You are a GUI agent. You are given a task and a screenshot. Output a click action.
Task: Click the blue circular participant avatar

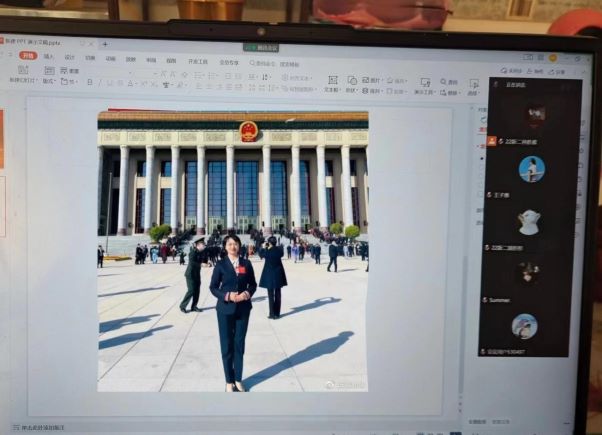point(532,169)
